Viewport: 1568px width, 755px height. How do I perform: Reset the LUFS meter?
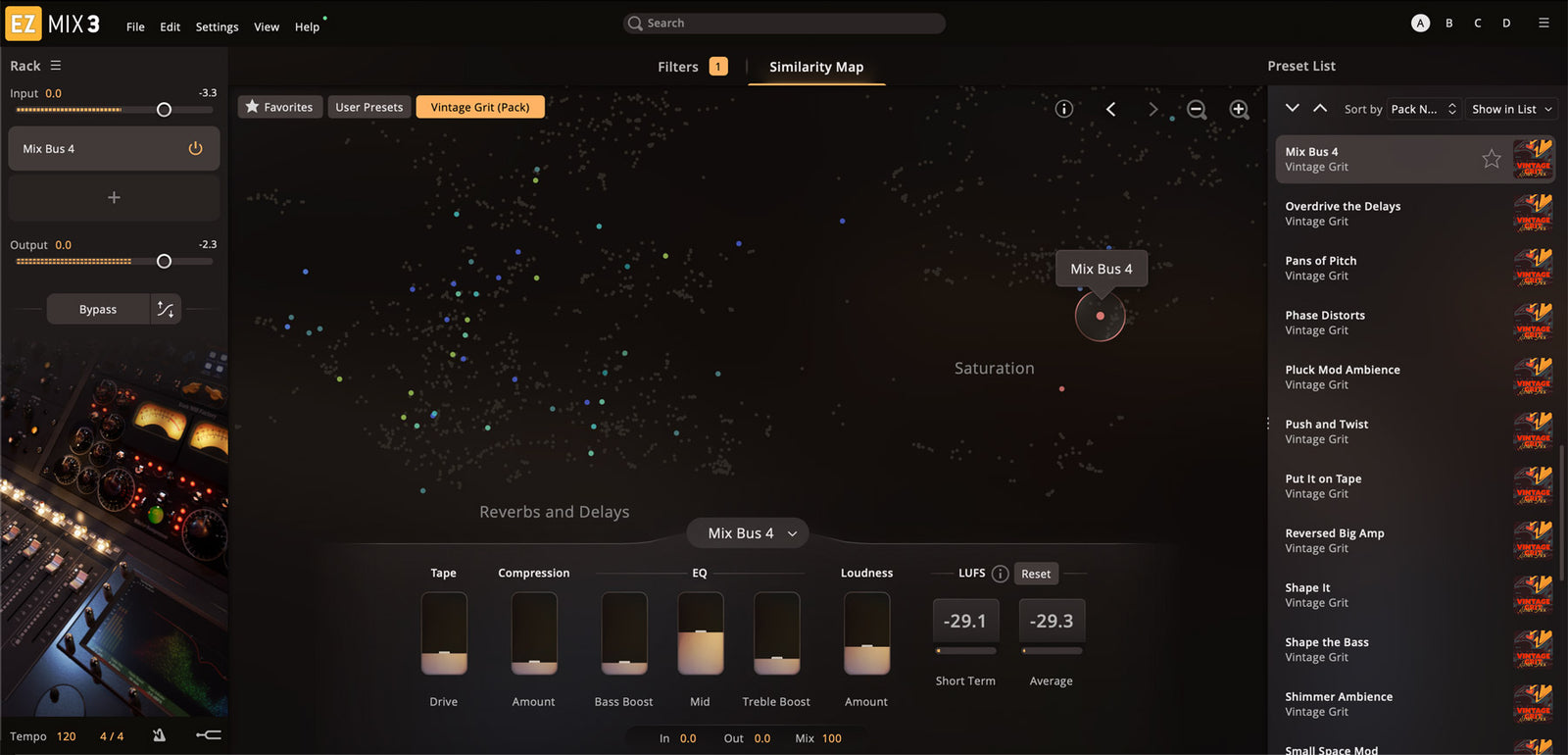[x=1036, y=574]
